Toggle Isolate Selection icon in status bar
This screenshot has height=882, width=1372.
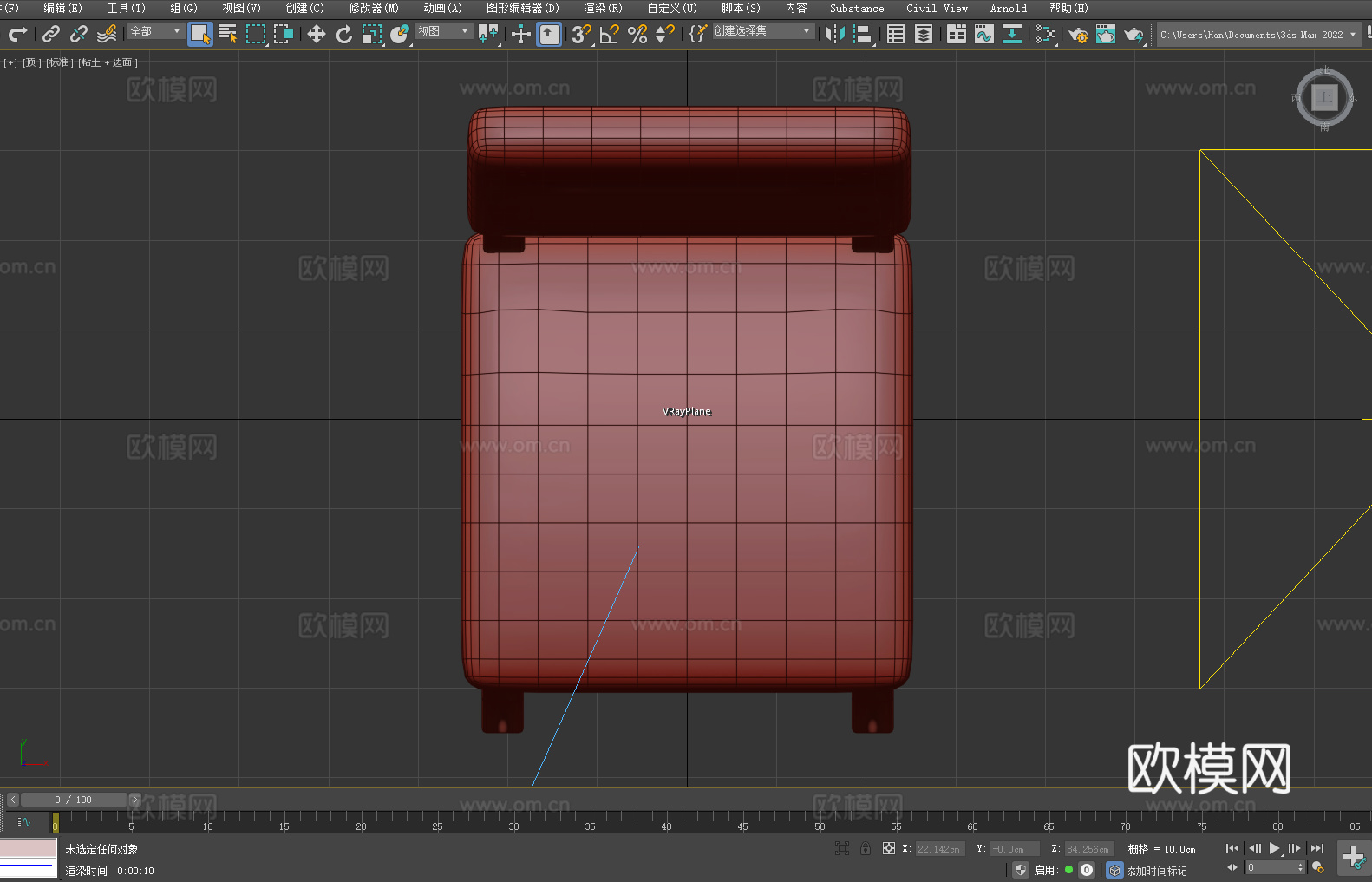pyautogui.click(x=841, y=848)
